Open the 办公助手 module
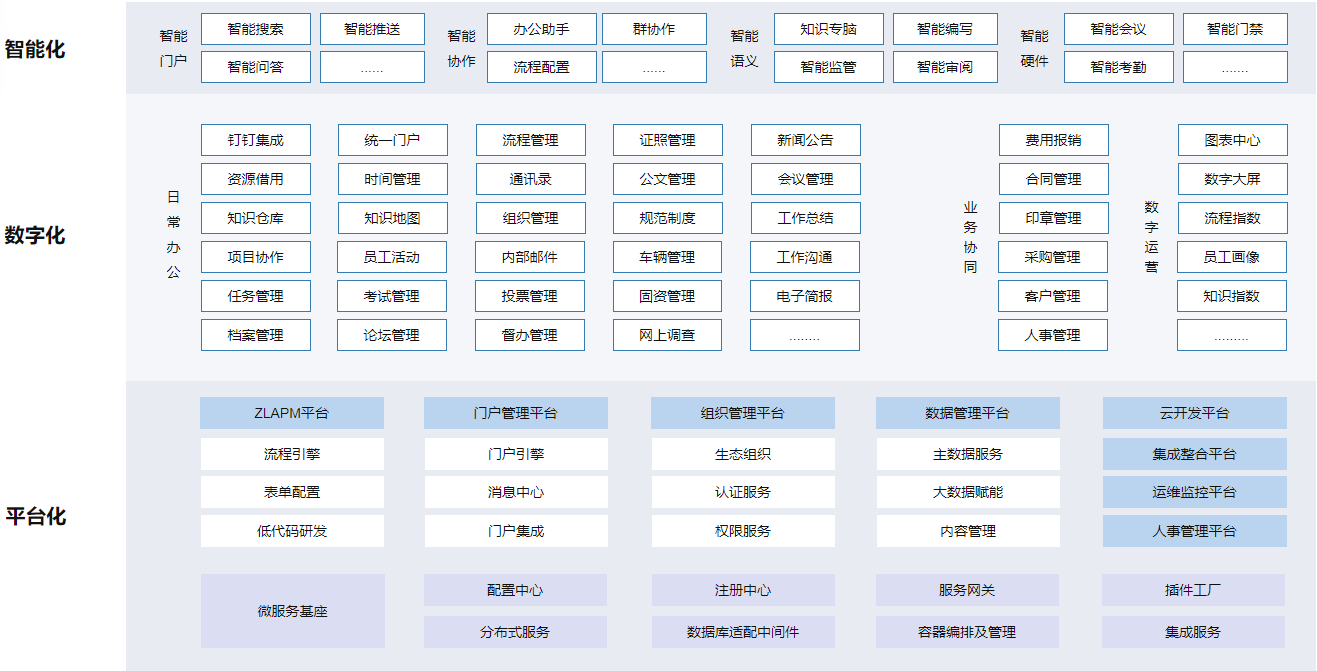 [x=541, y=29]
